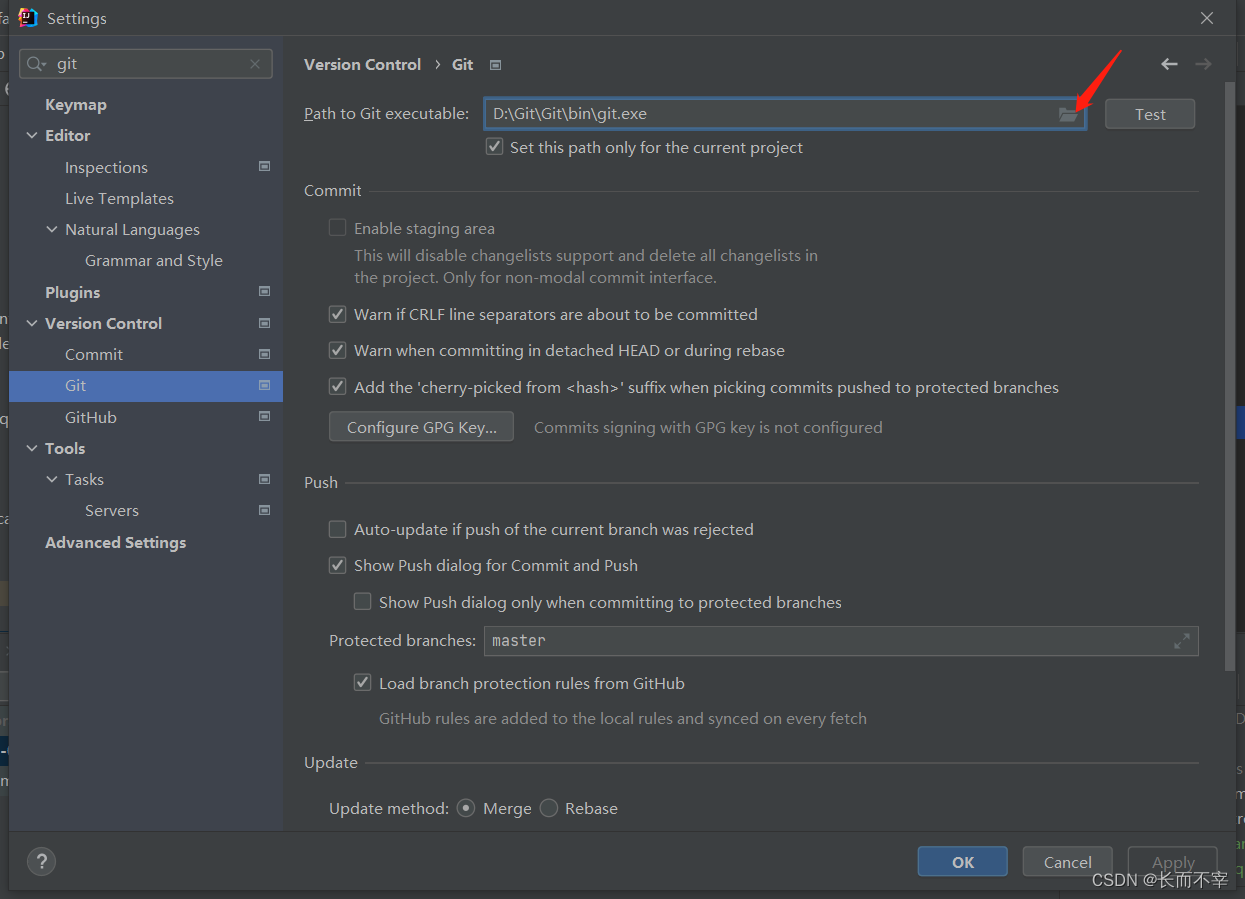This screenshot has width=1245, height=899.
Task: Toggle Load branch protection rules from GitHub
Action: point(363,683)
